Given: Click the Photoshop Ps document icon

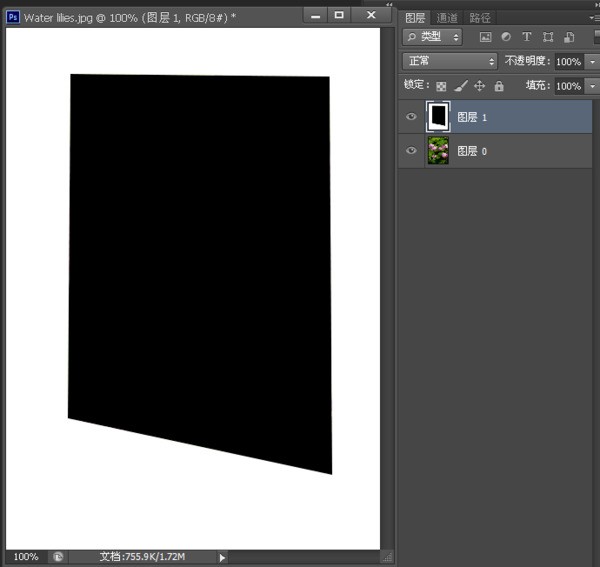Looking at the screenshot, I should pyautogui.click(x=13, y=17).
